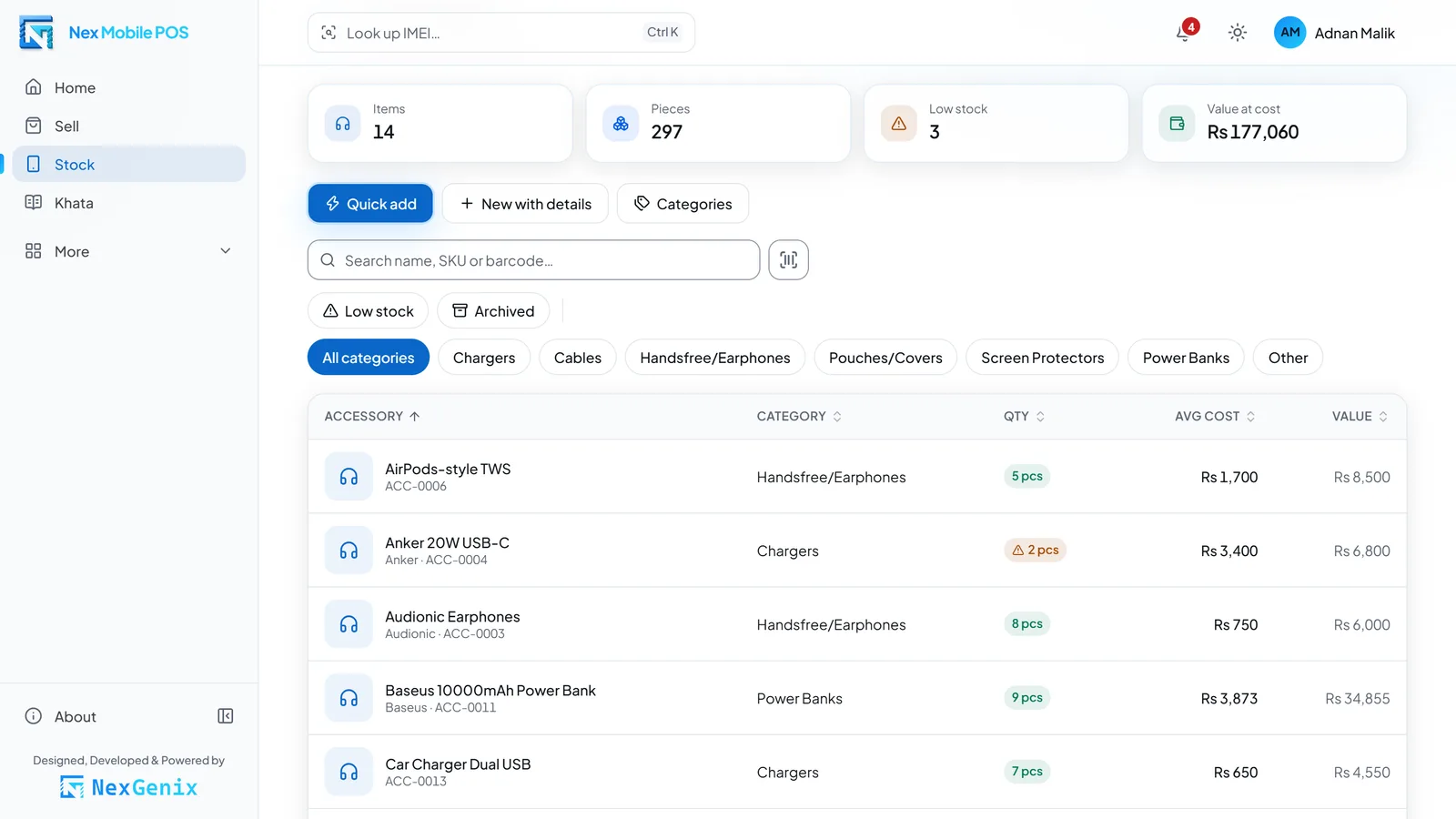This screenshot has height=819, width=1456.
Task: Click the Low stock card warning icon
Action: 899,124
